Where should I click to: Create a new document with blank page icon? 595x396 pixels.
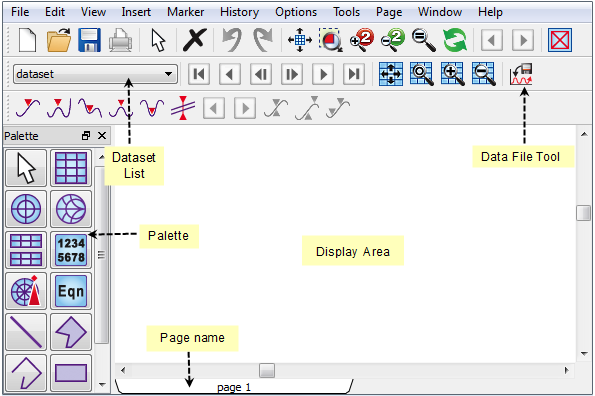27,40
